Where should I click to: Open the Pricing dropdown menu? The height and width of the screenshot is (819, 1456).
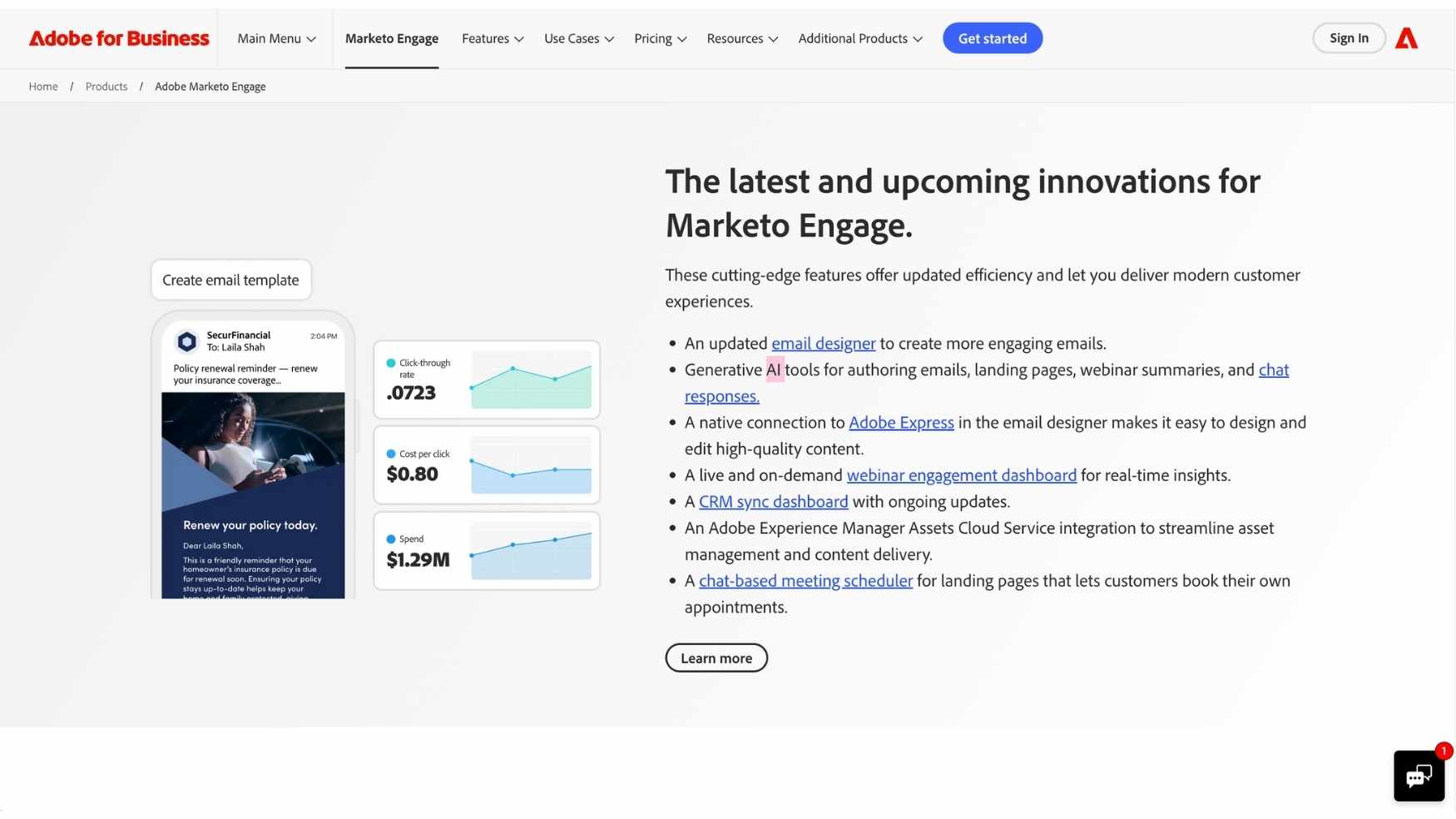click(660, 38)
